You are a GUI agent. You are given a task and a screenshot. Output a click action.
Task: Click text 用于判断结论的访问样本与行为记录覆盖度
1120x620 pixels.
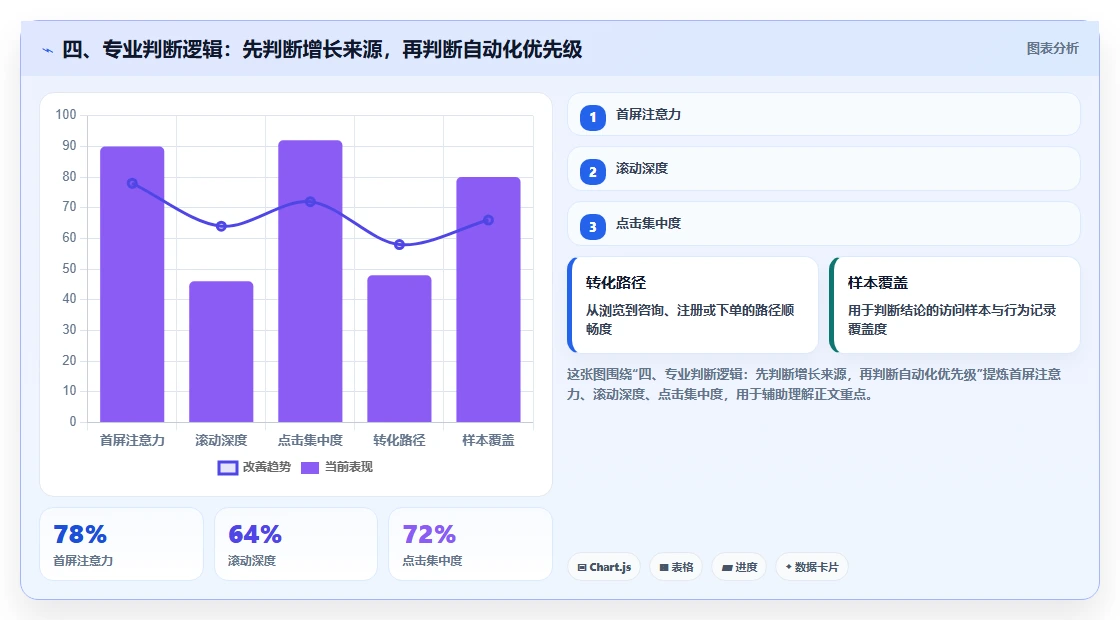[x=952, y=319]
